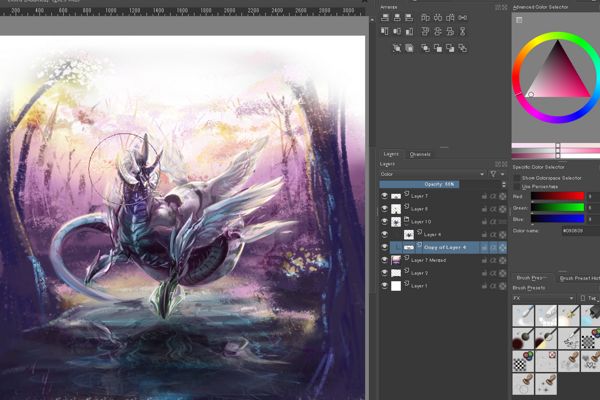Click the Color name hex input field
This screenshot has height=400, width=600.
(581, 231)
